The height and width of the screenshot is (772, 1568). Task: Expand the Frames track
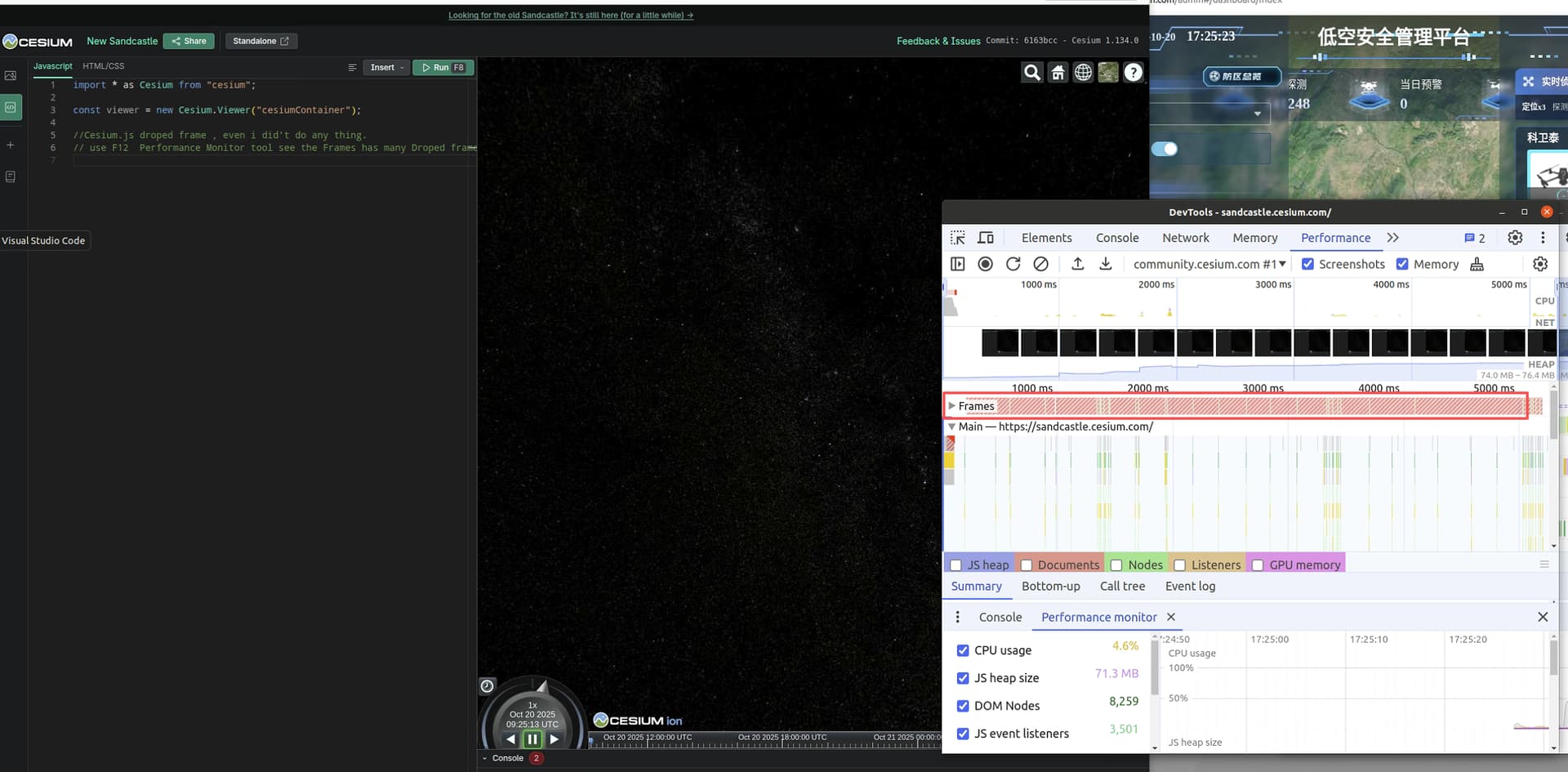click(951, 406)
